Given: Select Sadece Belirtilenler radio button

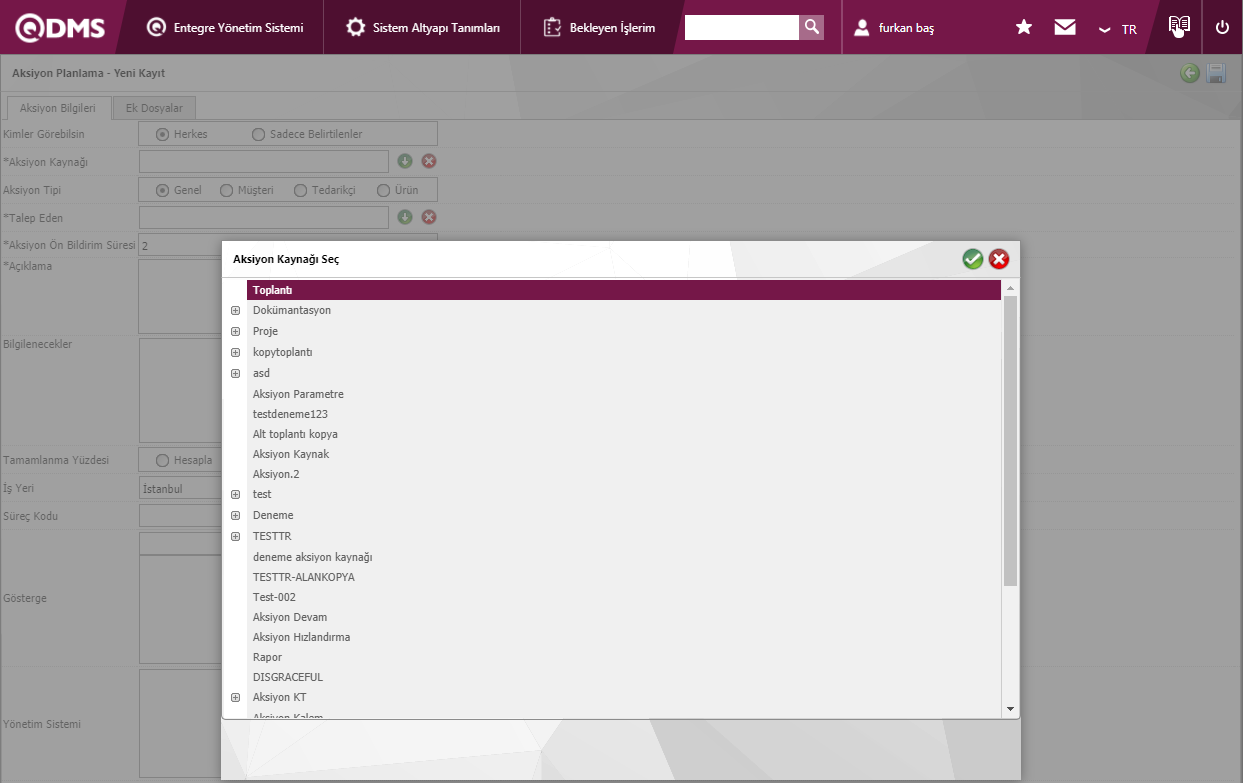Looking at the screenshot, I should click(x=258, y=134).
